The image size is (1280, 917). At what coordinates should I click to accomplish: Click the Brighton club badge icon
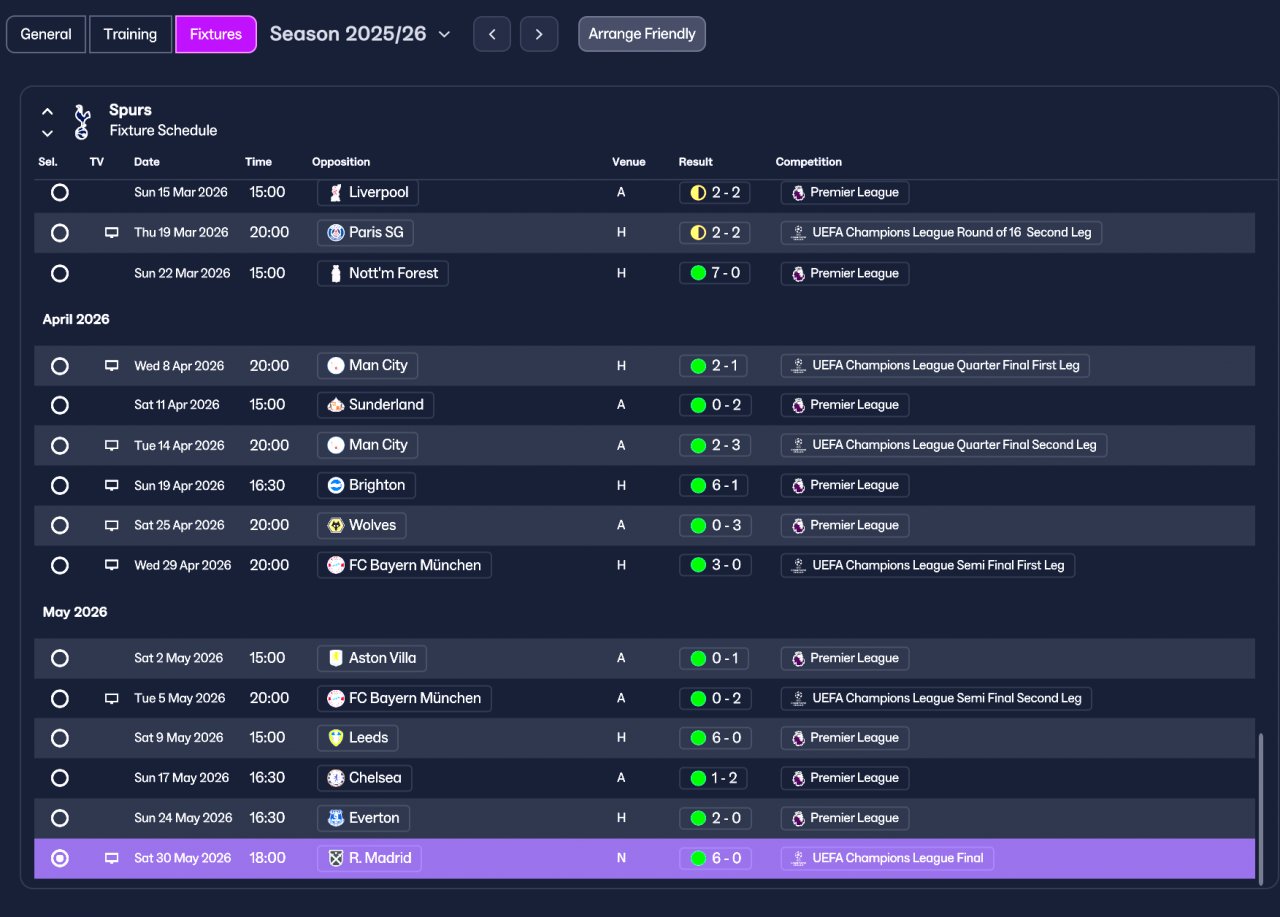(x=336, y=485)
